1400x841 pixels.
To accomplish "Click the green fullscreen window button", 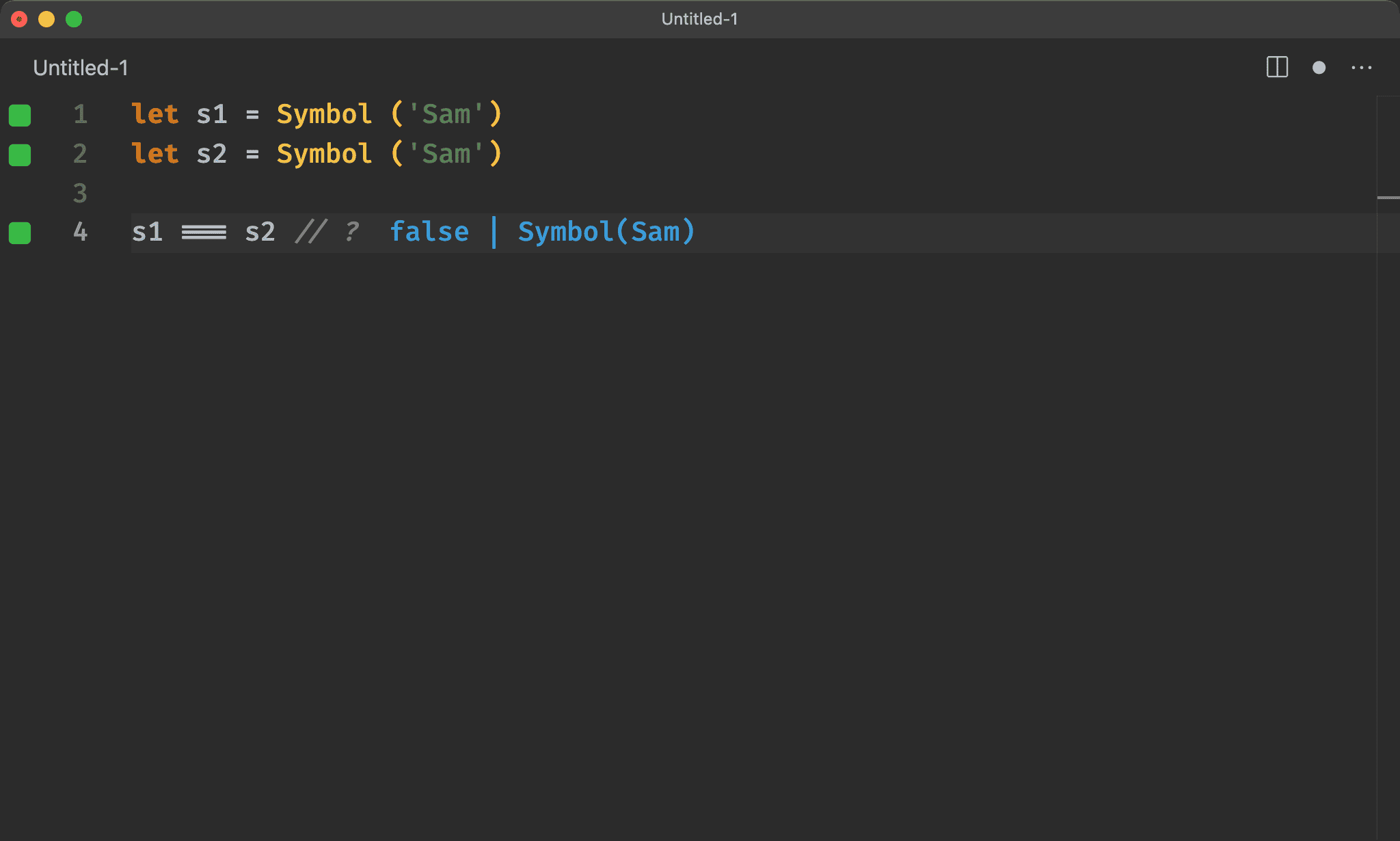I will coord(74,19).
